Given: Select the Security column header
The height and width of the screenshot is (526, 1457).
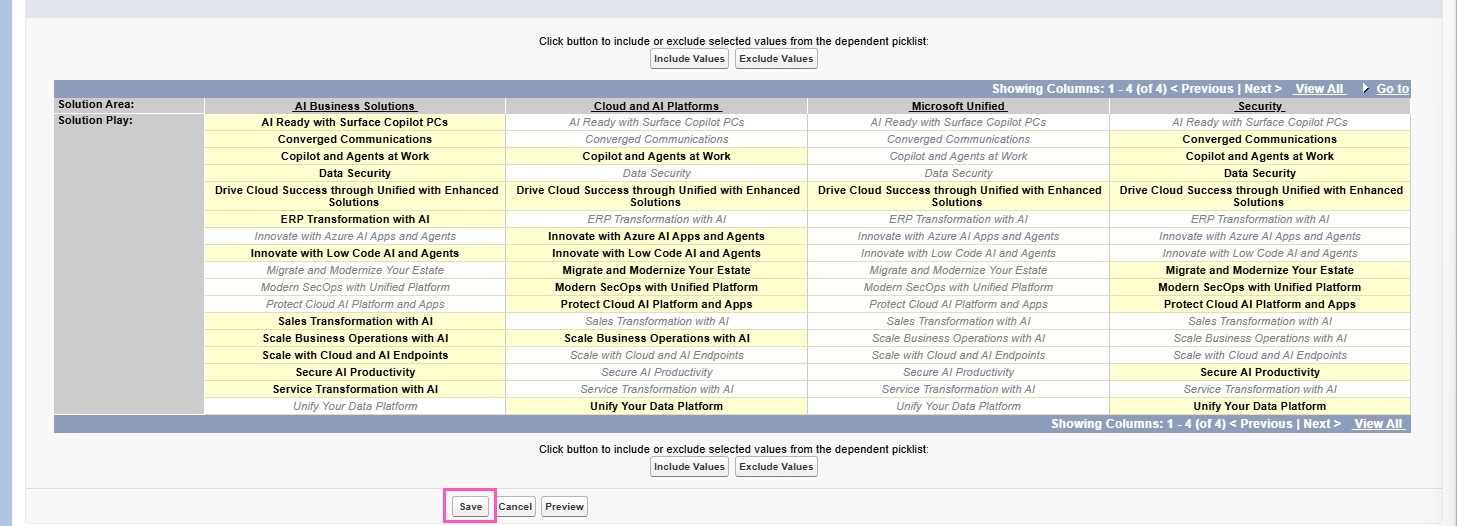Looking at the screenshot, I should (1260, 106).
